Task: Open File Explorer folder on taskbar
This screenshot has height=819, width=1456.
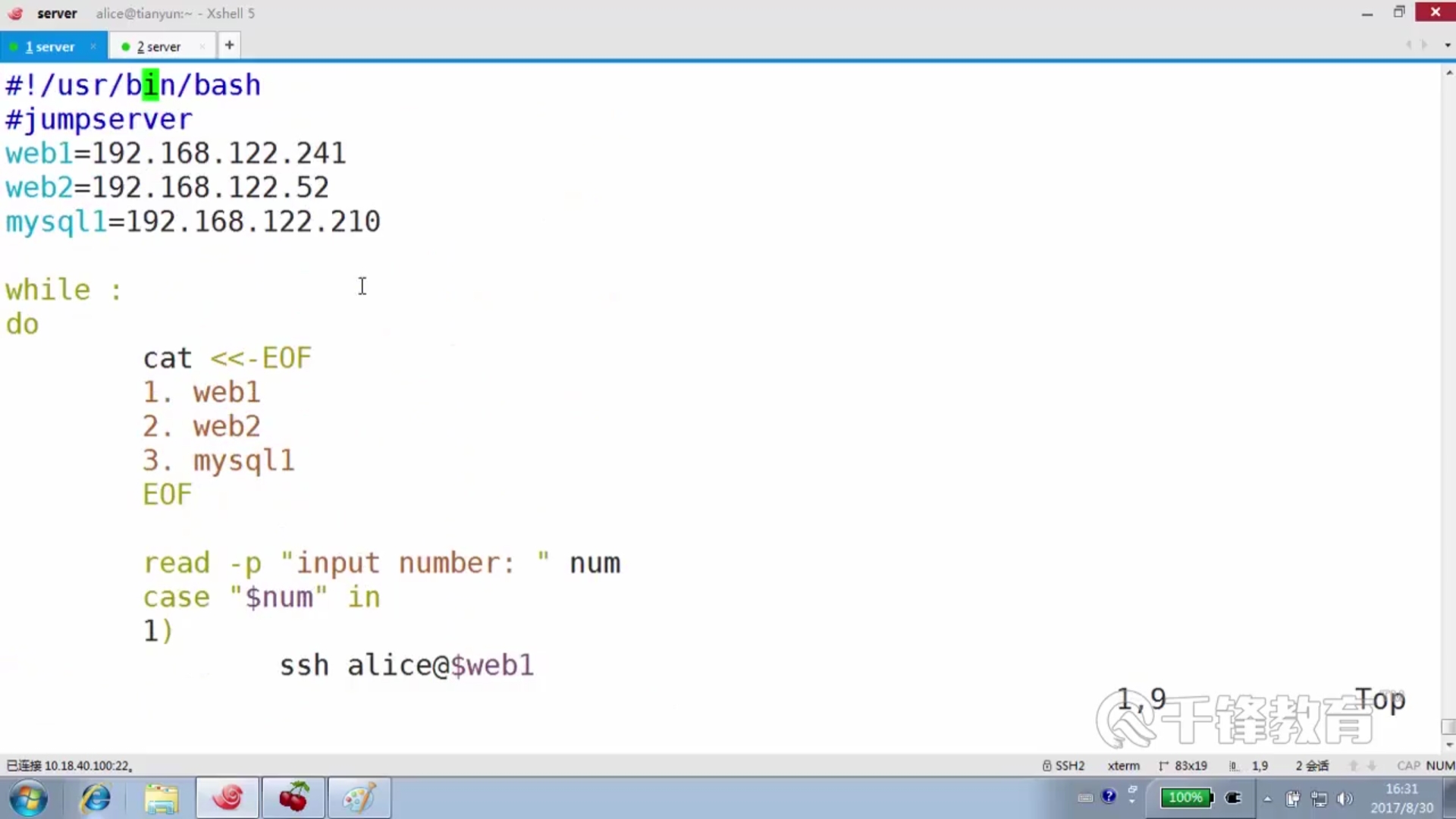Action: point(162,798)
